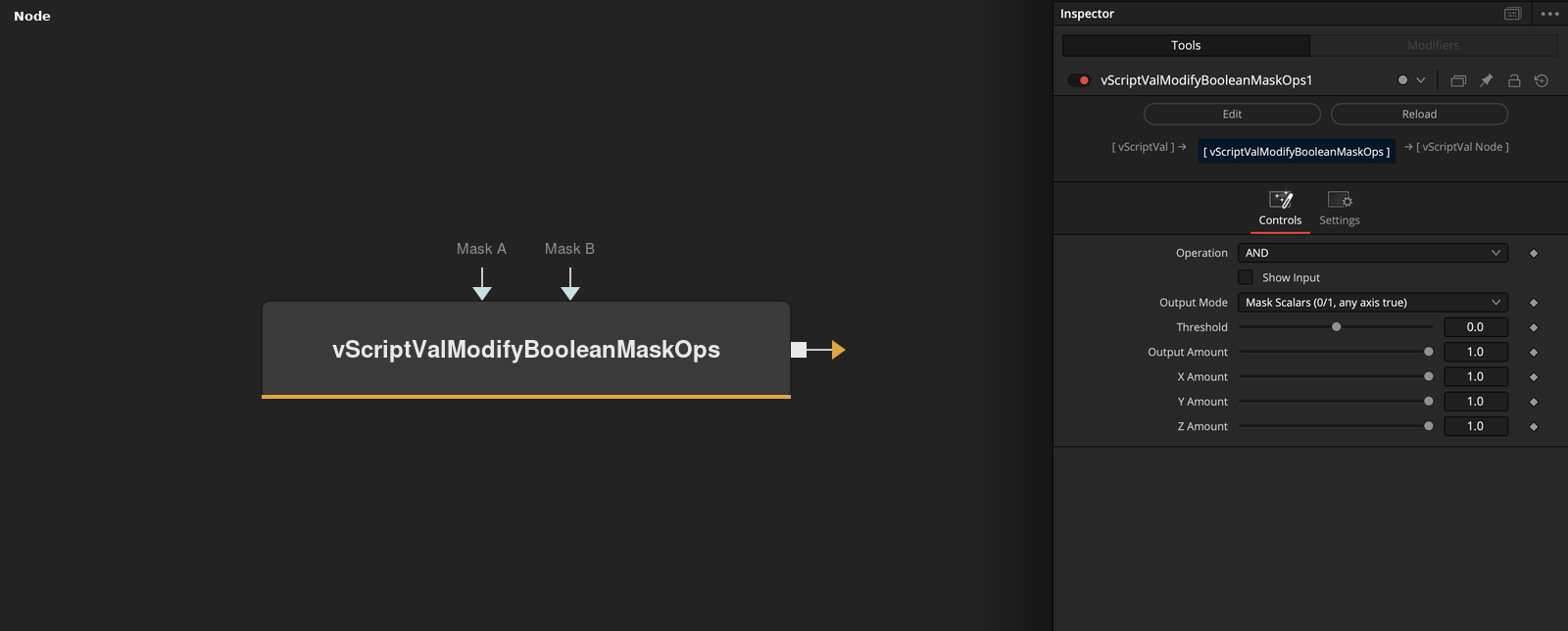Reset the tool with the reset arrow icon

pos(1542,80)
